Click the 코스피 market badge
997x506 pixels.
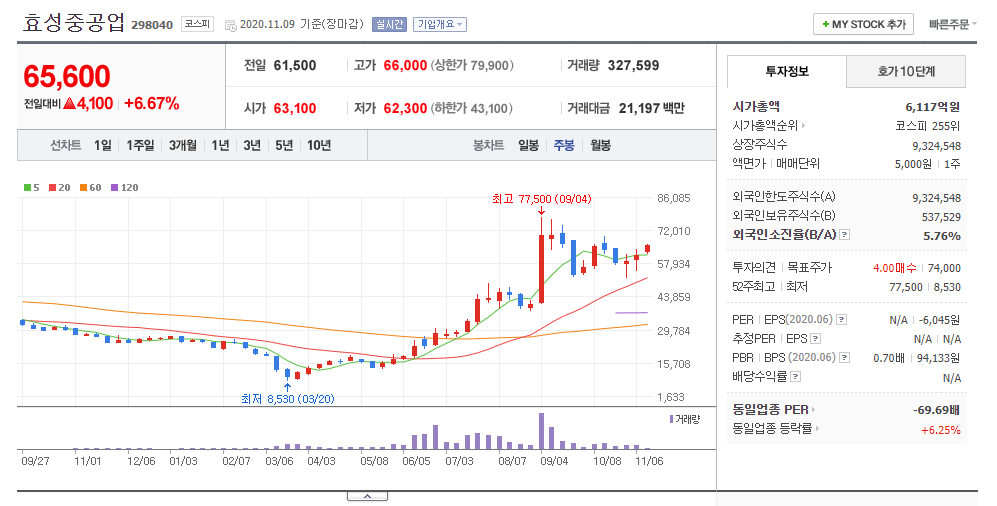pos(197,24)
